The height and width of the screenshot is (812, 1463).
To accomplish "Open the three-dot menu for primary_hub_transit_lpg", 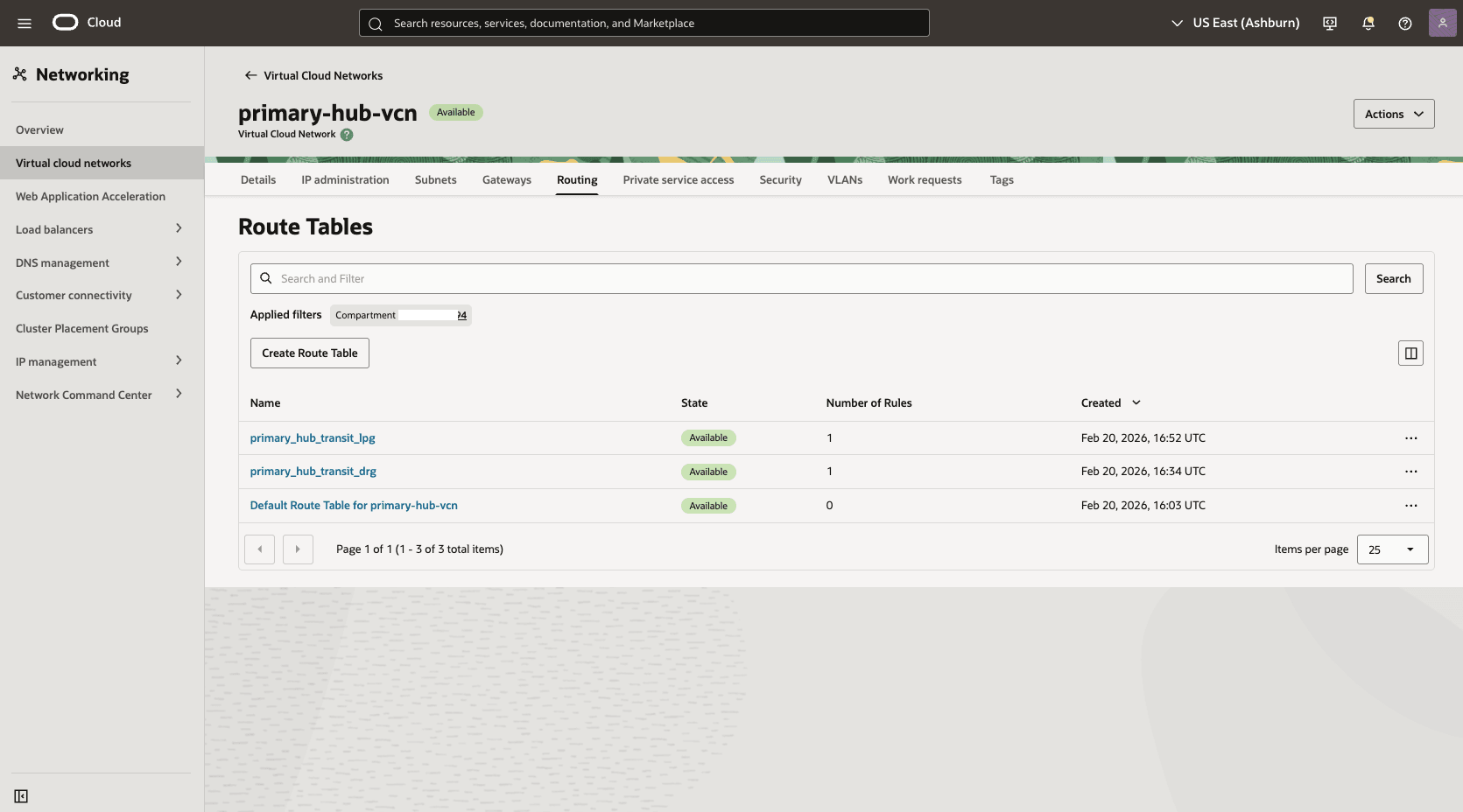I will [x=1410, y=437].
